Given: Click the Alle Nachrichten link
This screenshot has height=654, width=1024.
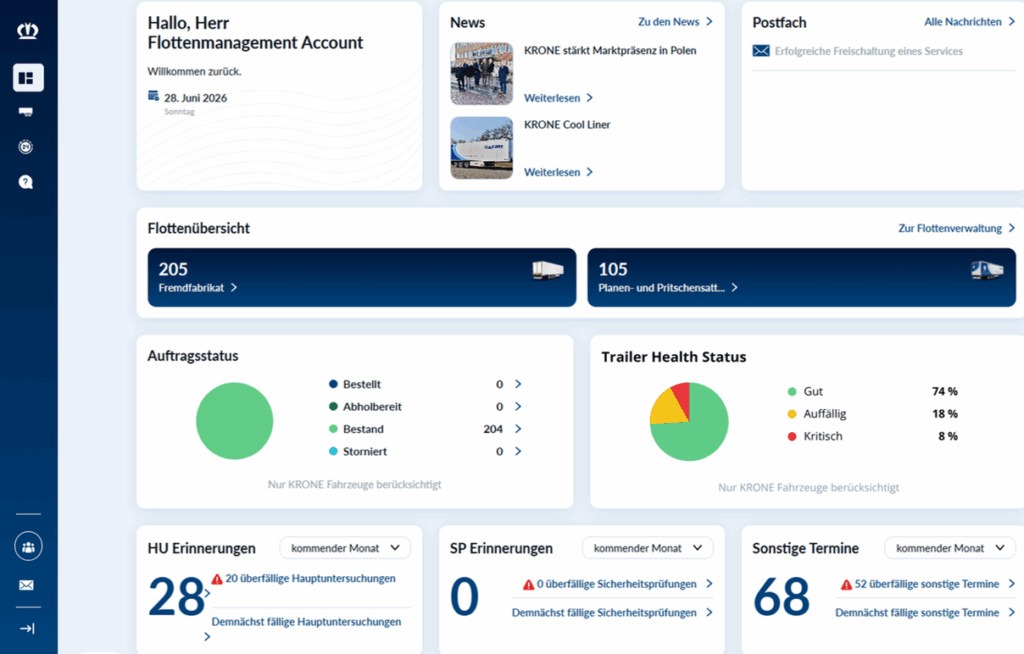Looking at the screenshot, I should [x=969, y=22].
